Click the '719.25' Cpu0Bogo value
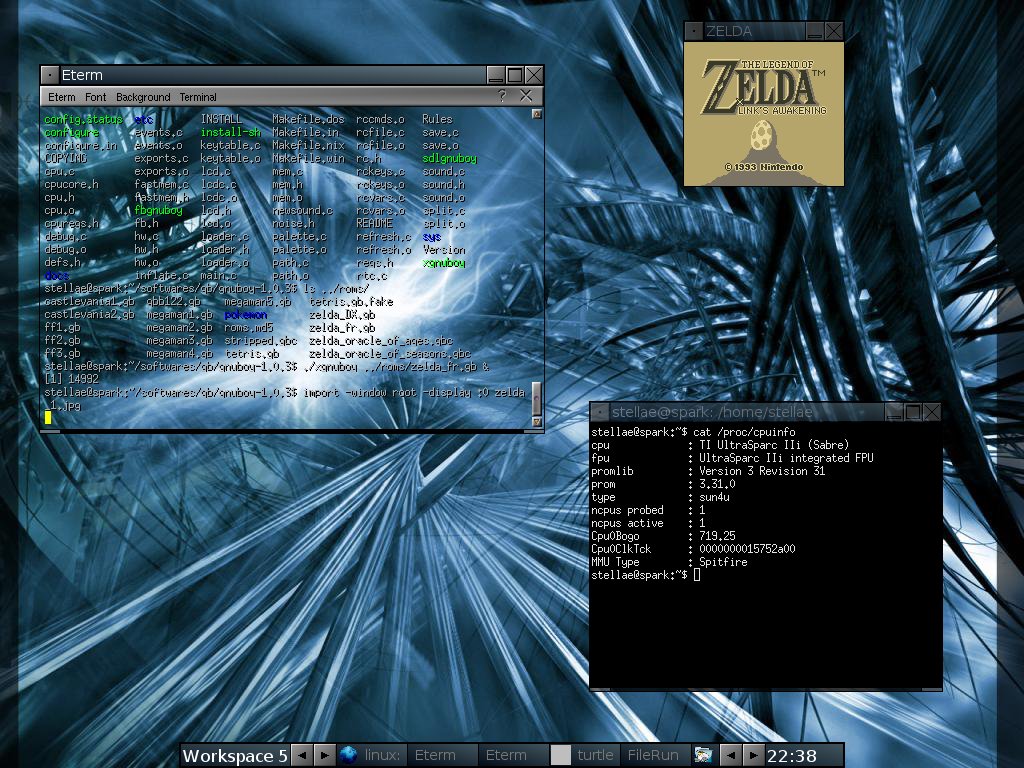 pyautogui.click(x=717, y=536)
